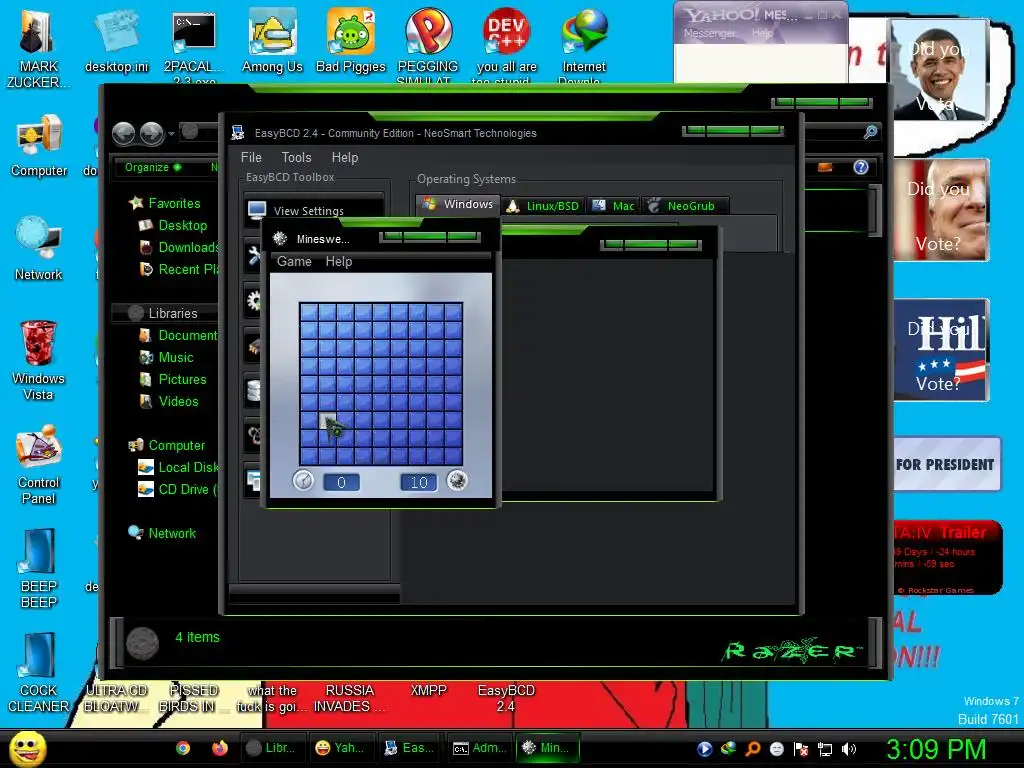Select the Internet Download desktop icon
1024x768 pixels.
[584, 44]
